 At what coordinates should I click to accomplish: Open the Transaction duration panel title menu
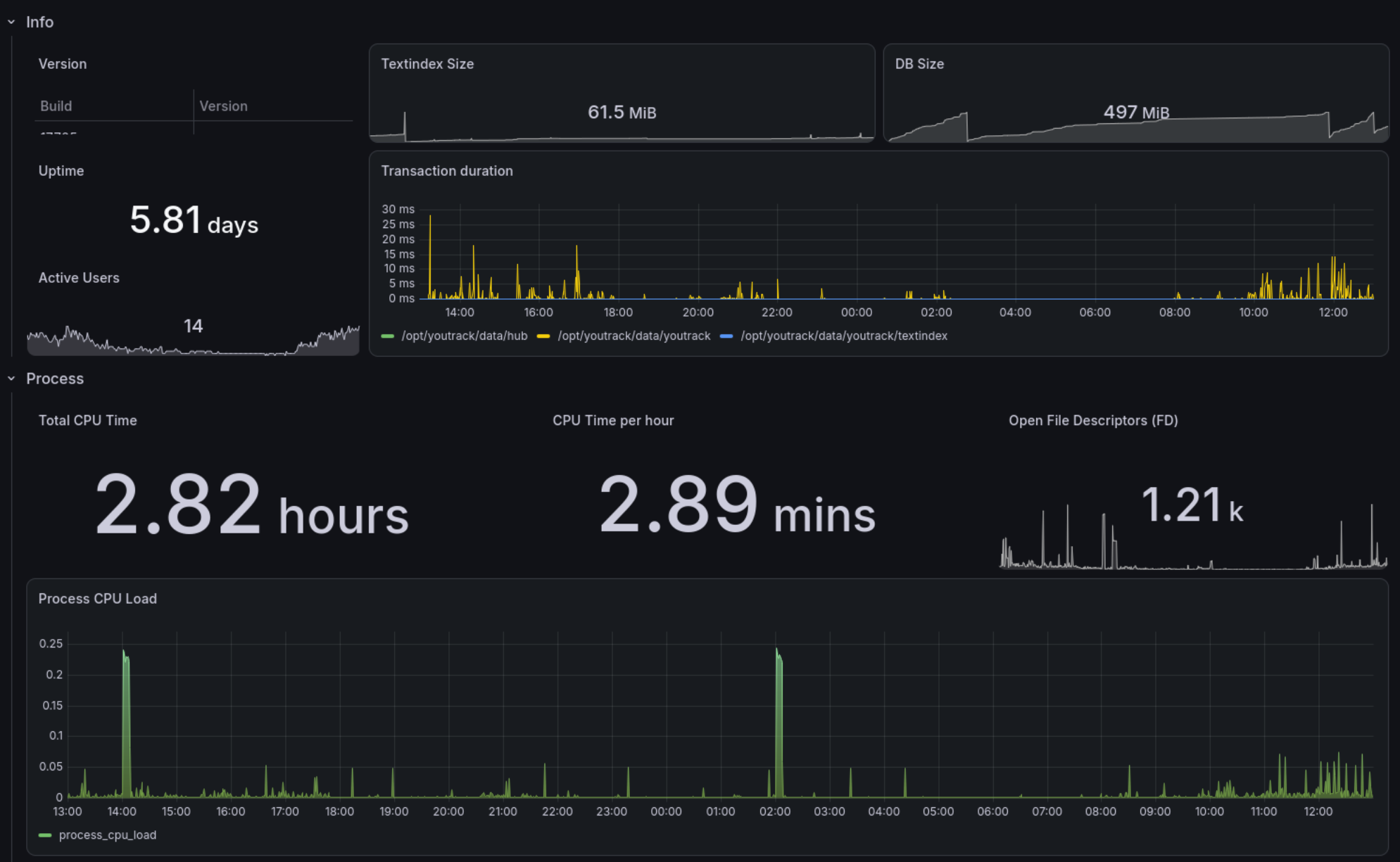pyautogui.click(x=447, y=171)
